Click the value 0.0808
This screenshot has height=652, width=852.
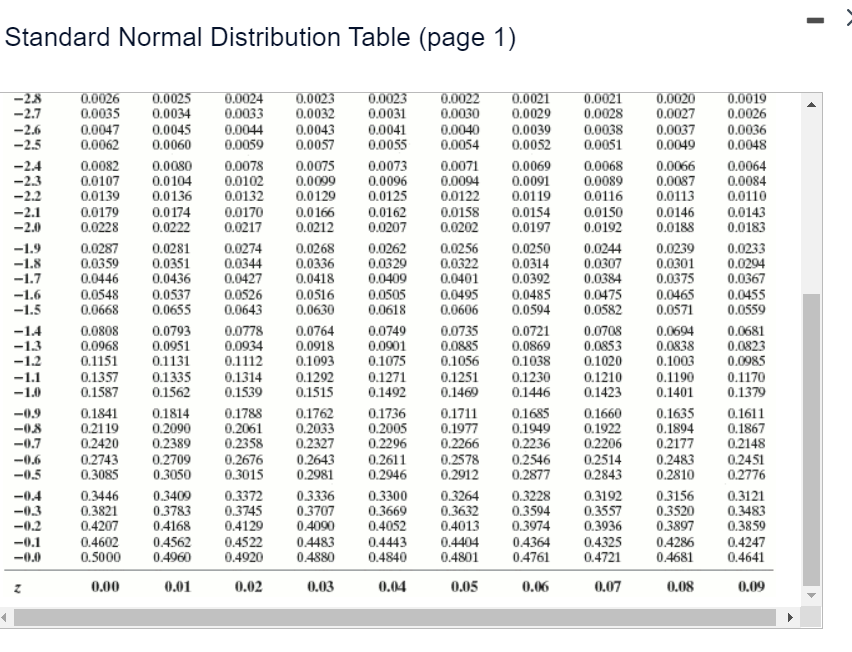point(100,331)
